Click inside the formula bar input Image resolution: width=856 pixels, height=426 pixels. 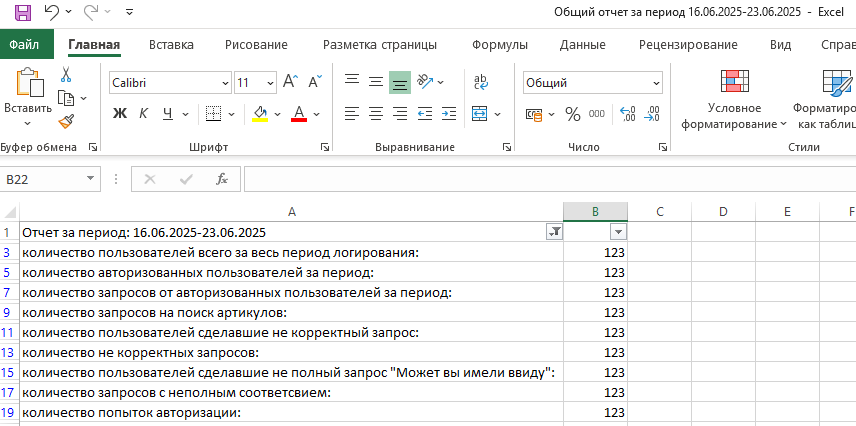(x=550, y=179)
